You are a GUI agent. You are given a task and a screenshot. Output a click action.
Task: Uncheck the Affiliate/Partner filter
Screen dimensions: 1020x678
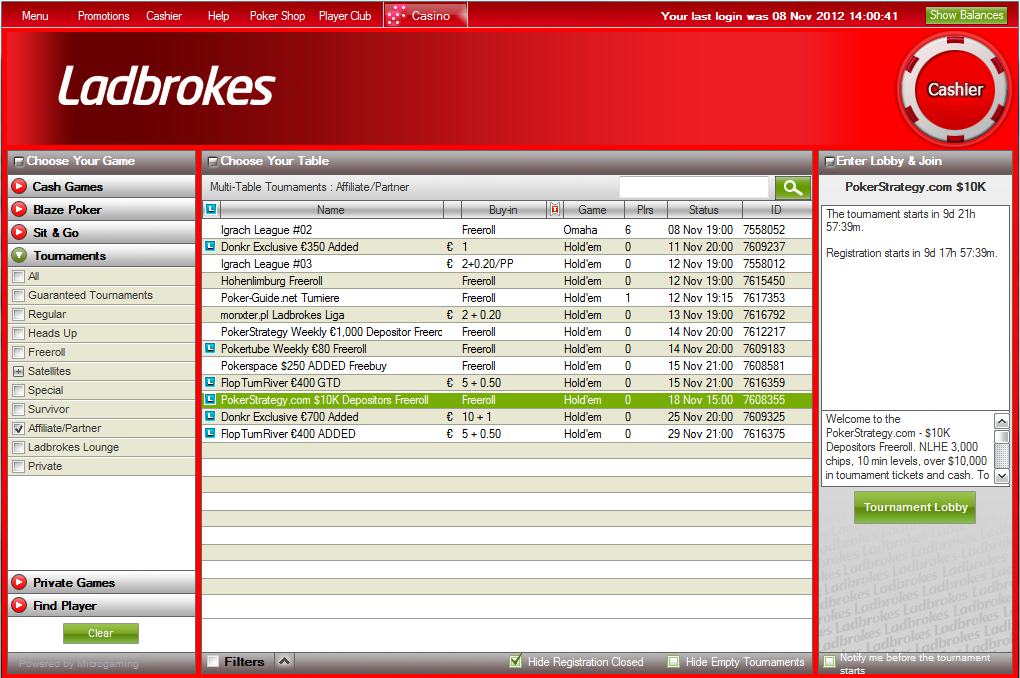(19, 428)
